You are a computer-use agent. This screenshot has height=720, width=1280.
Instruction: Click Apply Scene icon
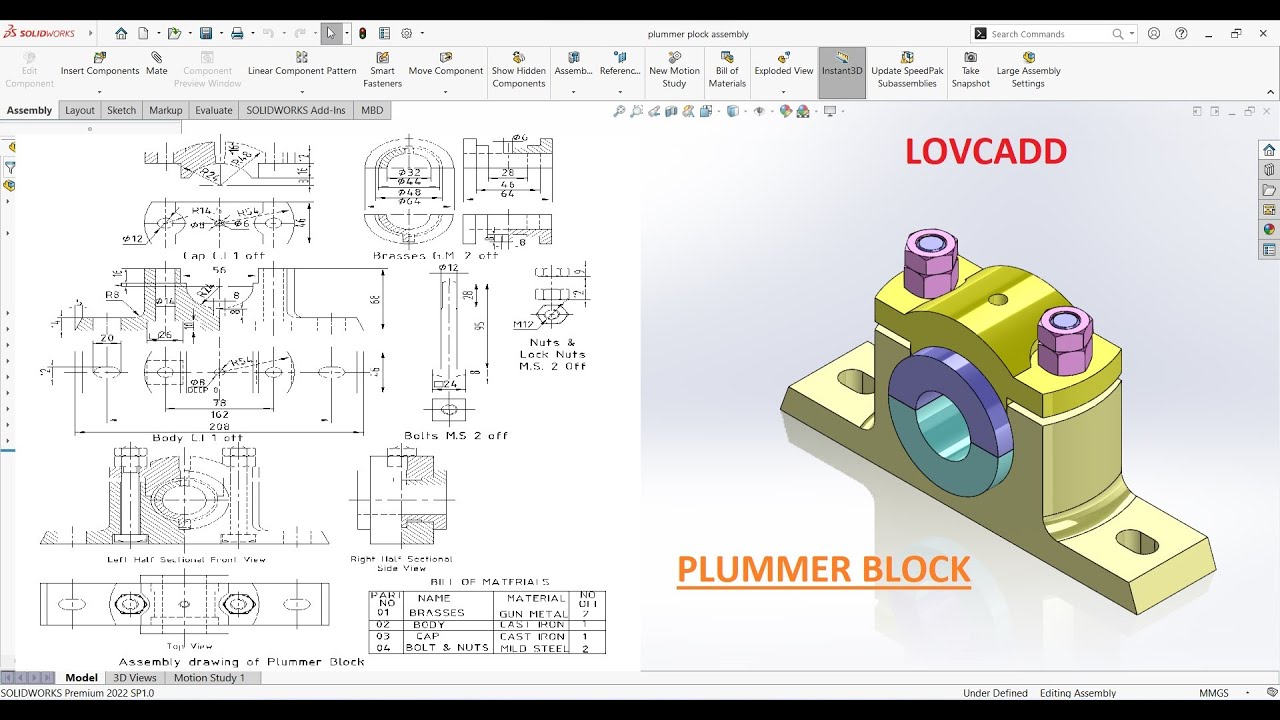tap(804, 111)
